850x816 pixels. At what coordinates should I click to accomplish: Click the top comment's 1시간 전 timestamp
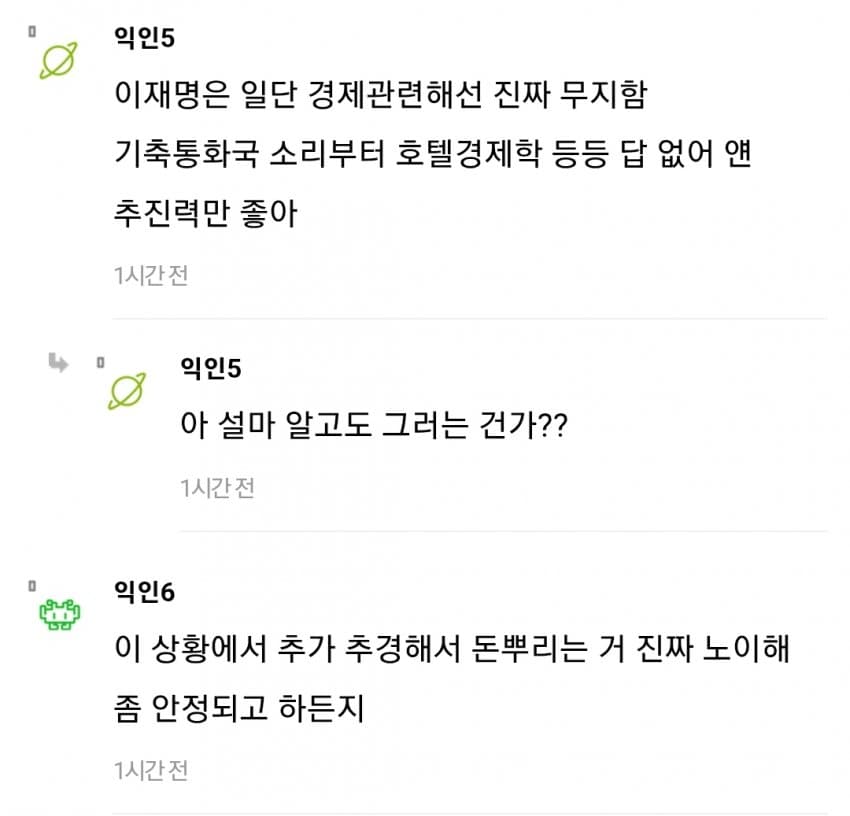[151, 275]
